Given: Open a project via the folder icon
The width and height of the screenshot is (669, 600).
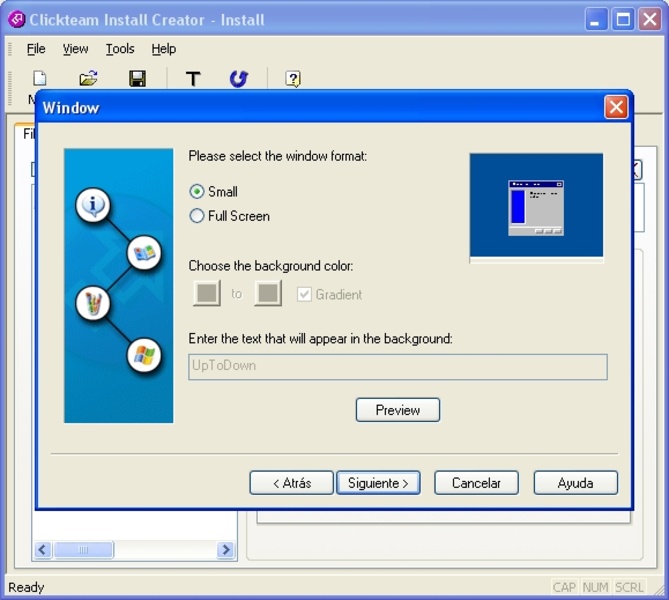Looking at the screenshot, I should (x=88, y=78).
